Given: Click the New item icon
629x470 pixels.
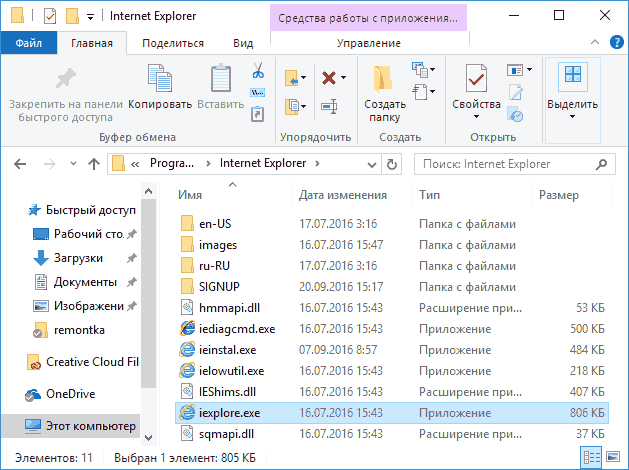Looking at the screenshot, I should coord(420,70).
